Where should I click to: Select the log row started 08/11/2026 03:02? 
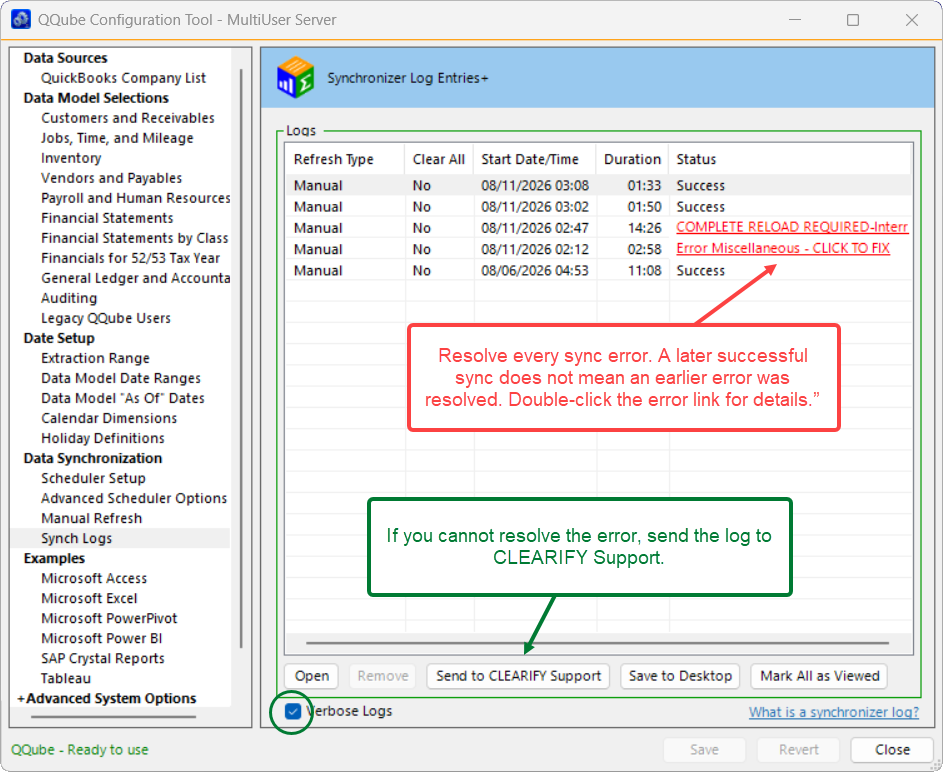(598, 207)
